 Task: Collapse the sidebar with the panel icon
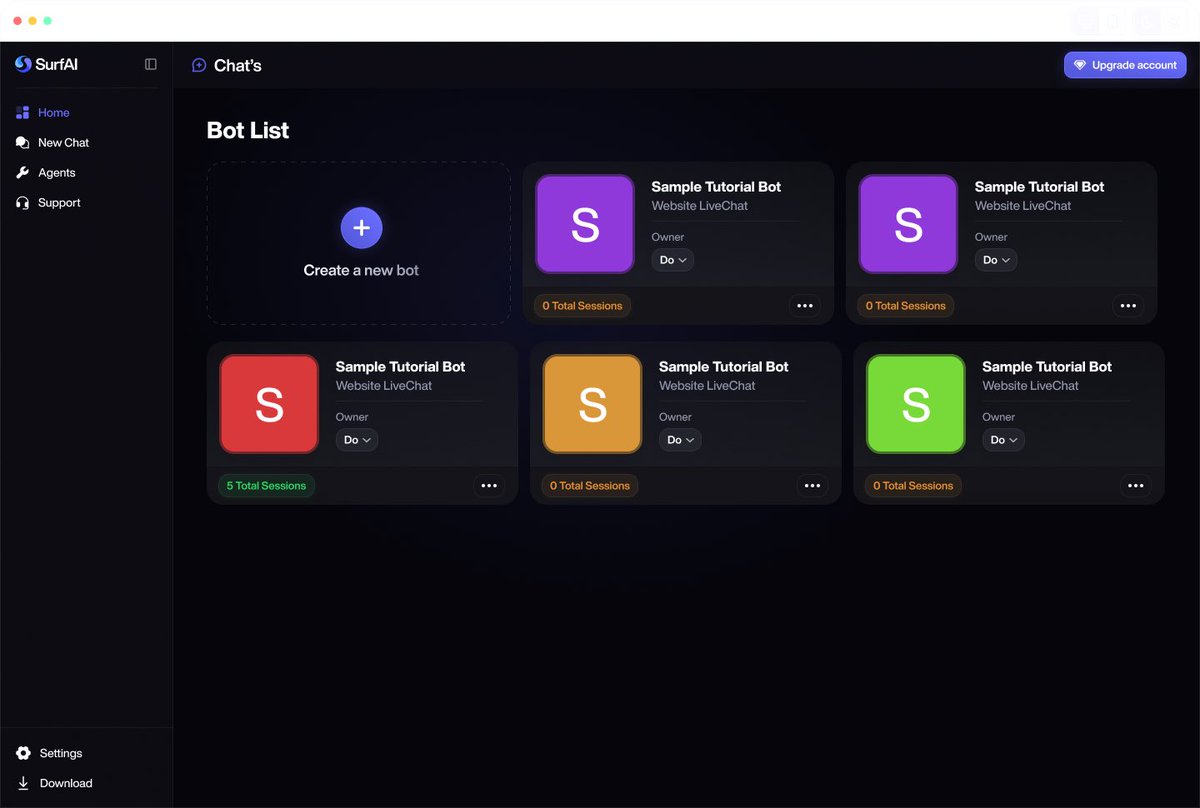click(151, 64)
